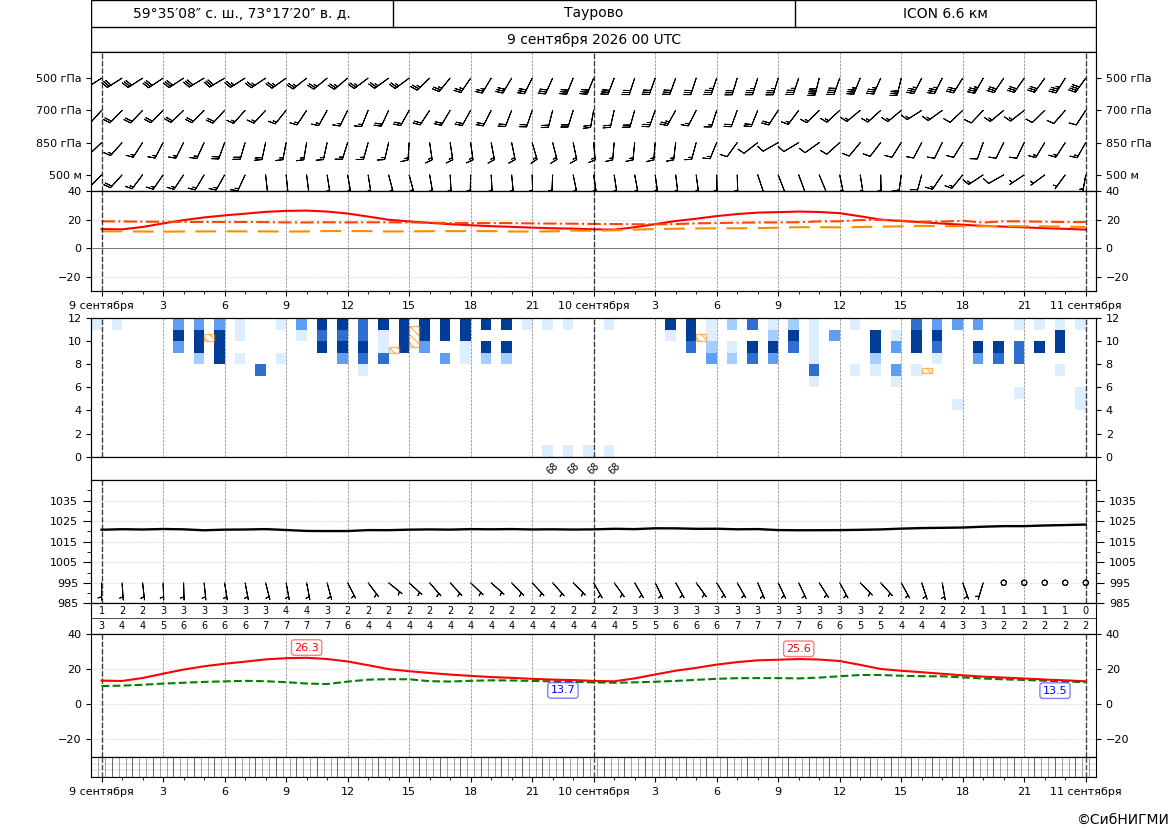Click the 9 сентября 2026 00 UTC header
Viewport: 1169px width, 827px height.
pos(593,40)
